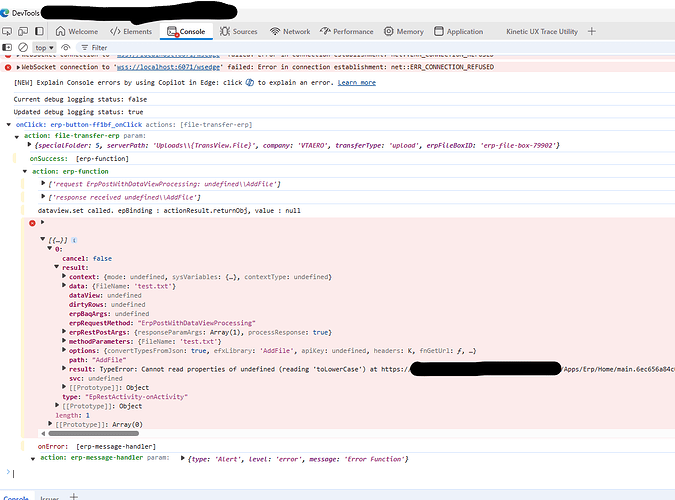Toggle the activity bar dock icon
675x500 pixels.
point(39,31)
